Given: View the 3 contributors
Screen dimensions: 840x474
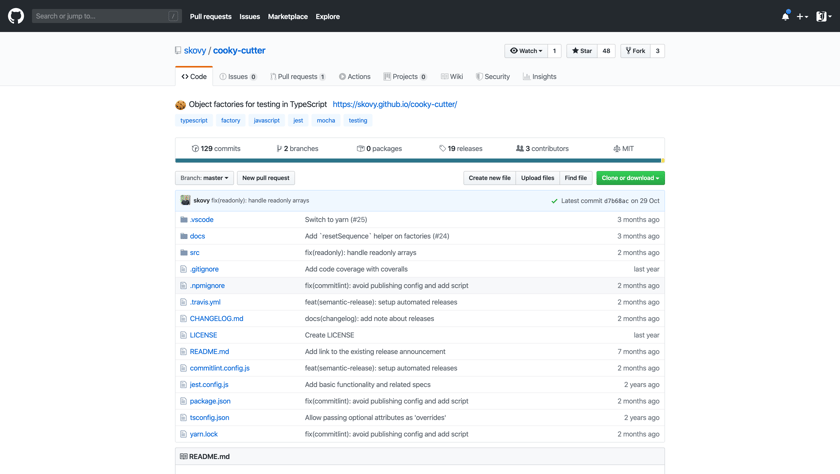Looking at the screenshot, I should coord(542,149).
